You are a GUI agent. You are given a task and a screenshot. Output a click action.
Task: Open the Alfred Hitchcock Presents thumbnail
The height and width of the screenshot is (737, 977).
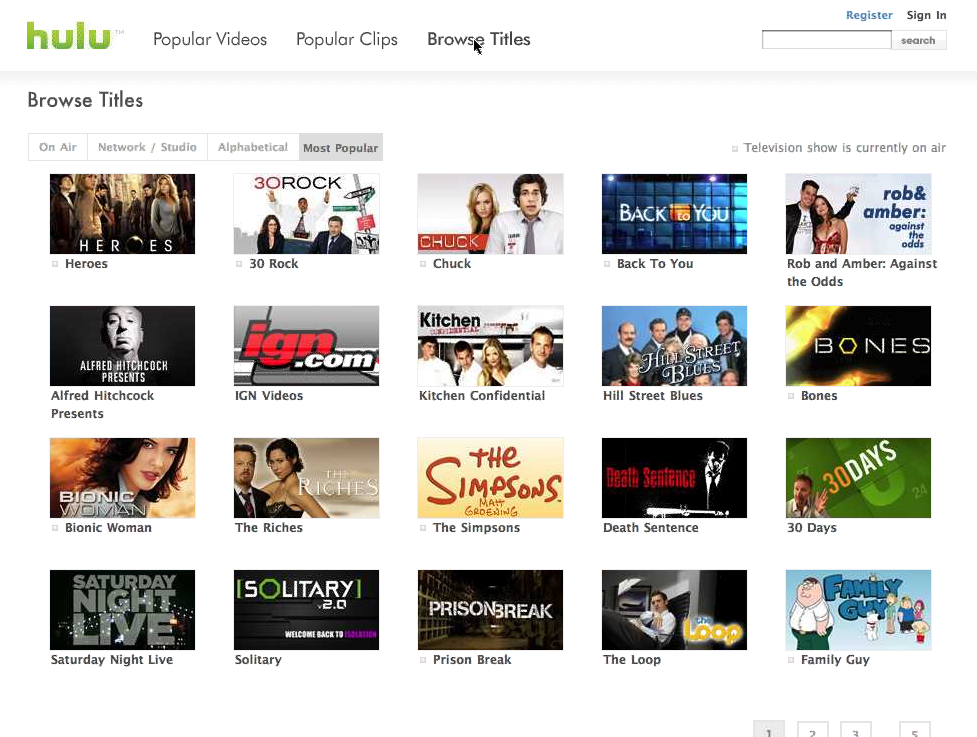pyautogui.click(x=122, y=346)
